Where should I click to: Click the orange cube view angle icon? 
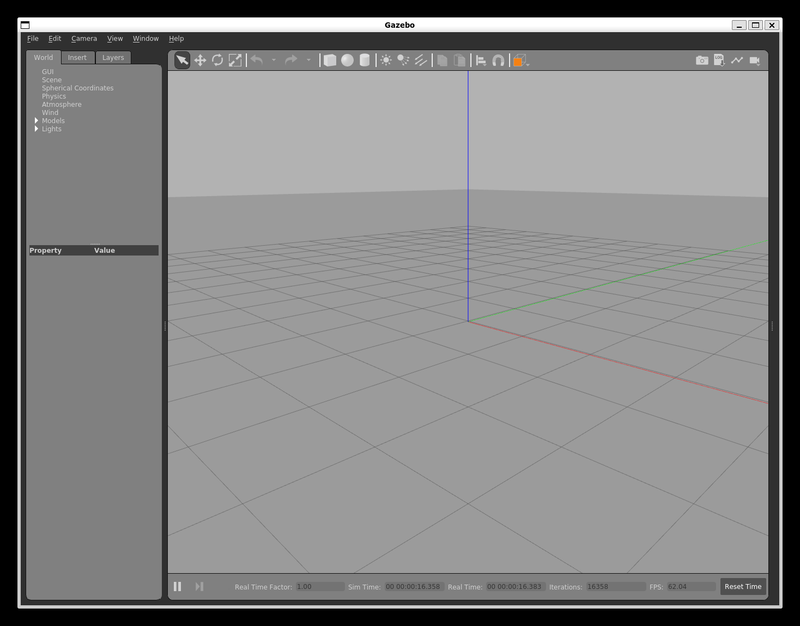tap(519, 60)
